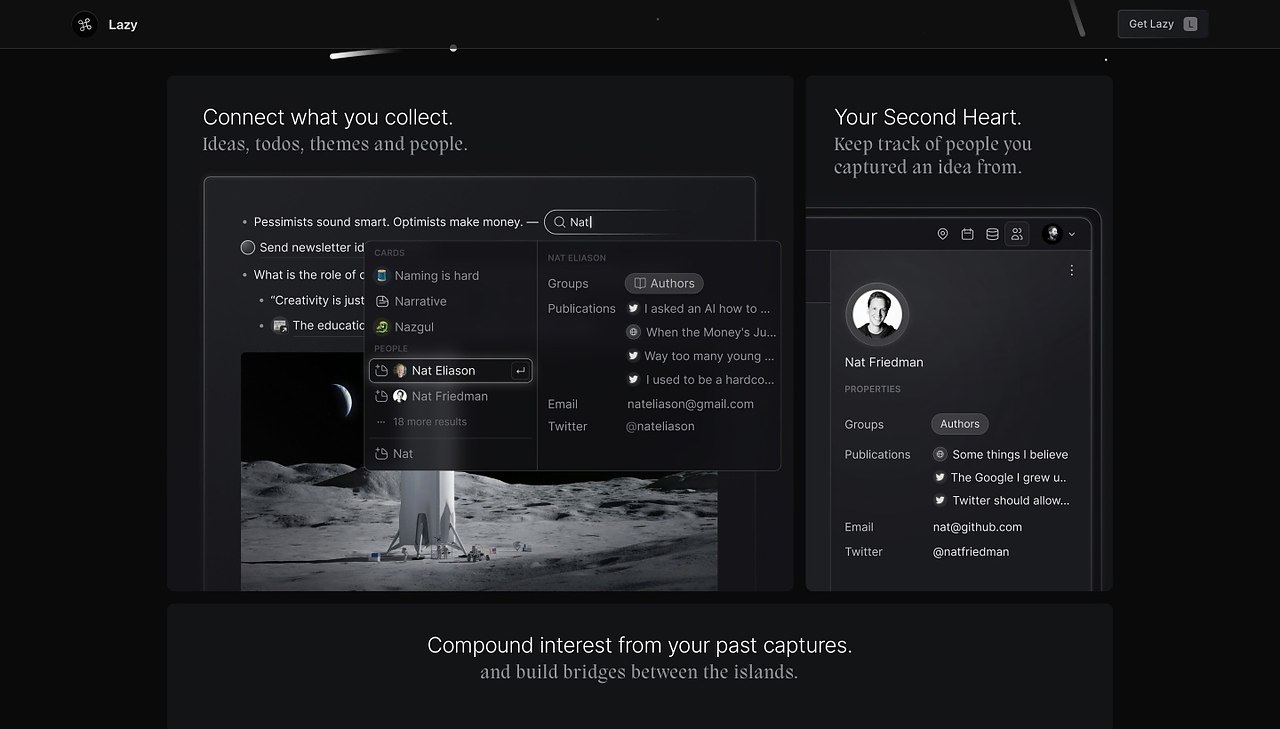1280x729 pixels.
Task: Check the 'Send newsletter' todo circle
Action: (248, 247)
